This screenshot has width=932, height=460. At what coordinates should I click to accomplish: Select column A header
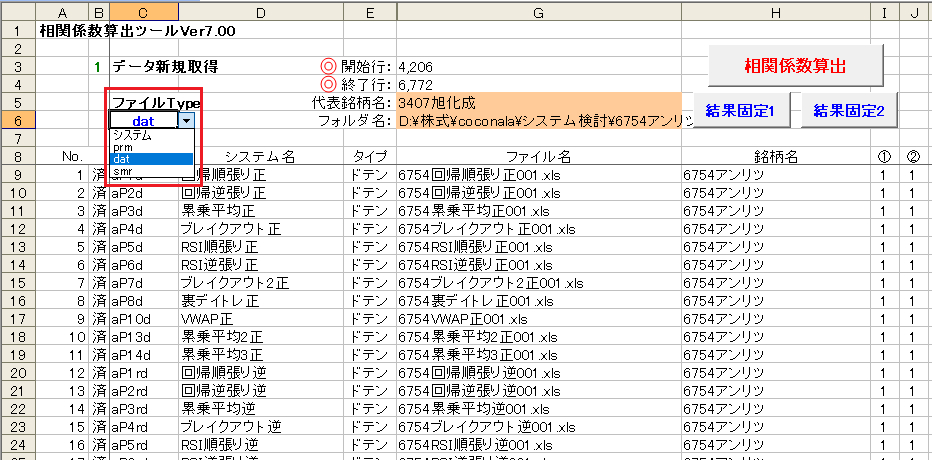tap(62, 13)
